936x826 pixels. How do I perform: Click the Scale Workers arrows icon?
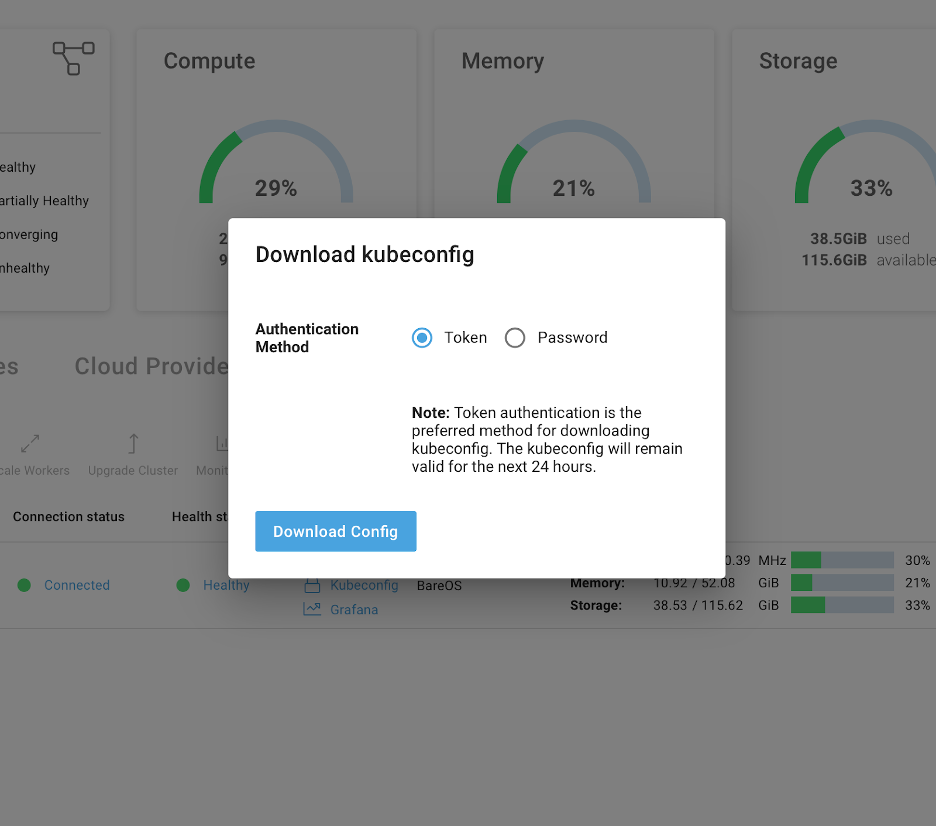pyautogui.click(x=30, y=443)
